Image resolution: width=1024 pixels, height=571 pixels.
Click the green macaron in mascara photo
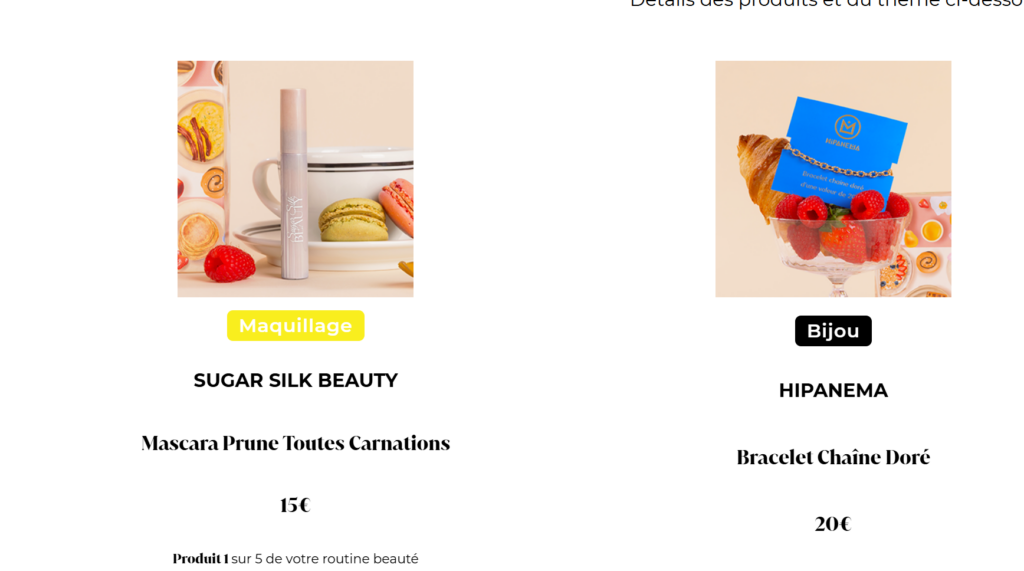[x=352, y=219]
